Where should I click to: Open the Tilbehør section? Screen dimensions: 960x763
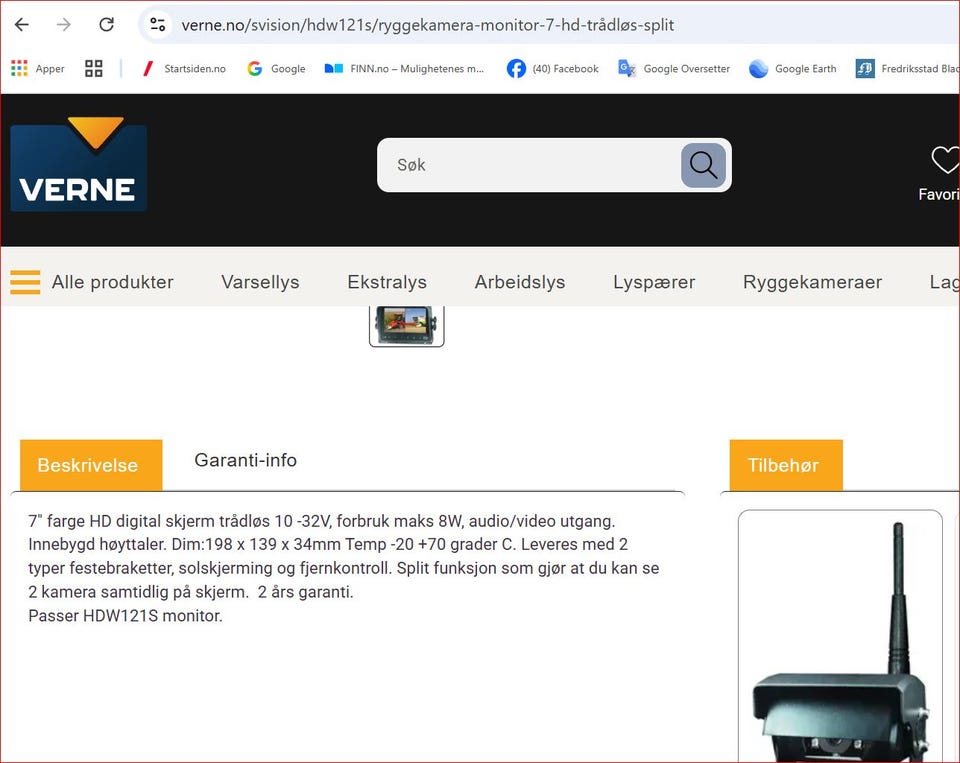point(784,465)
